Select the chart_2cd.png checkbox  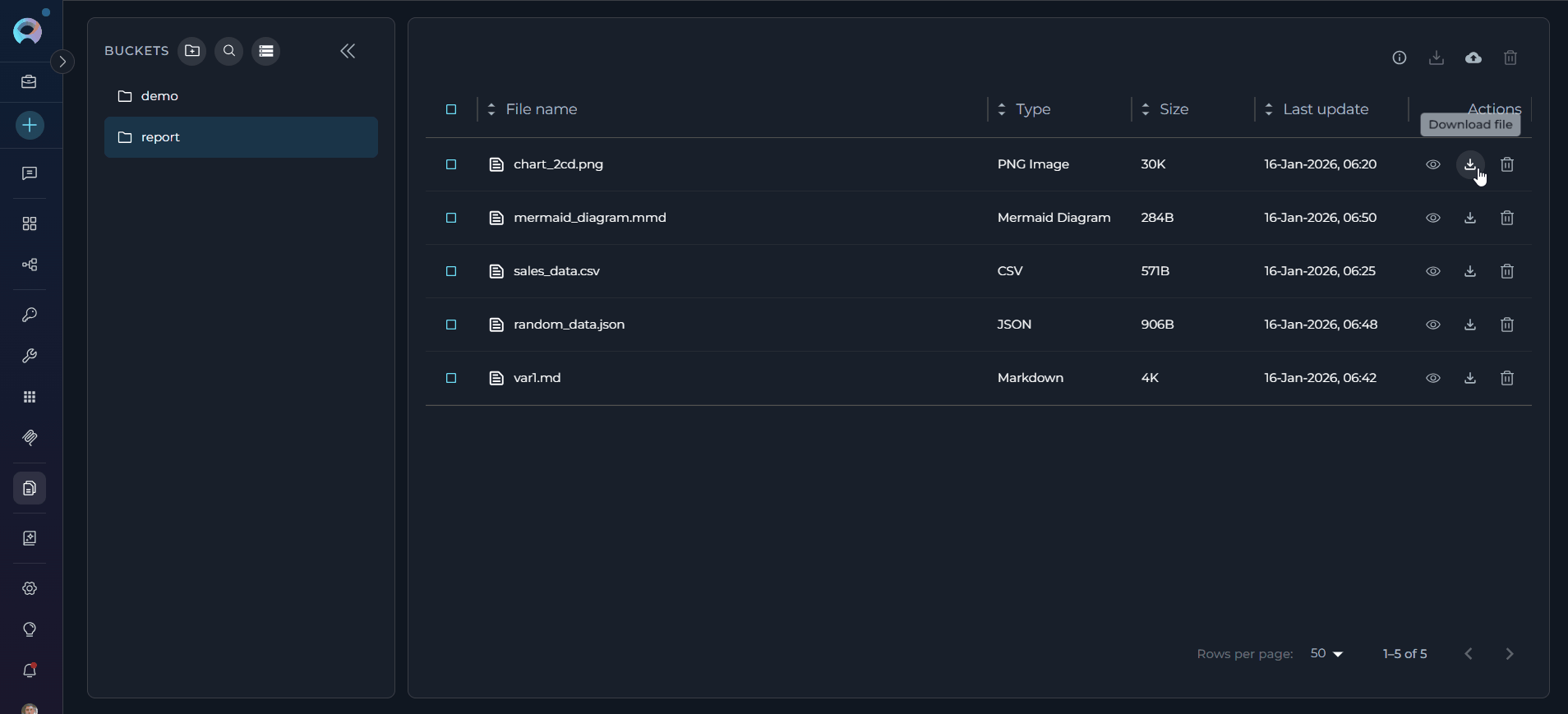pyautogui.click(x=451, y=164)
